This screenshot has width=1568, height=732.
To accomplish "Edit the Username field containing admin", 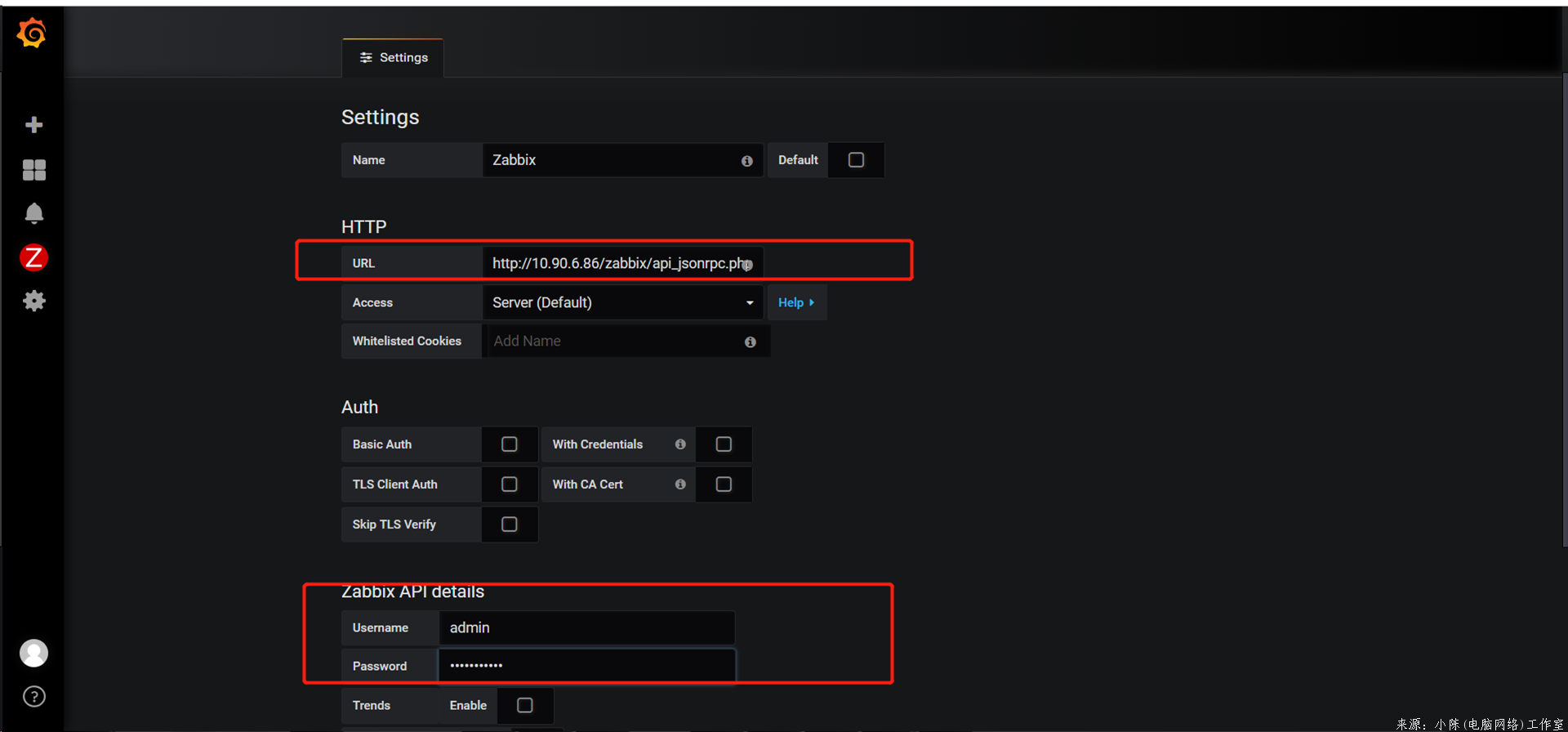I will pos(587,627).
